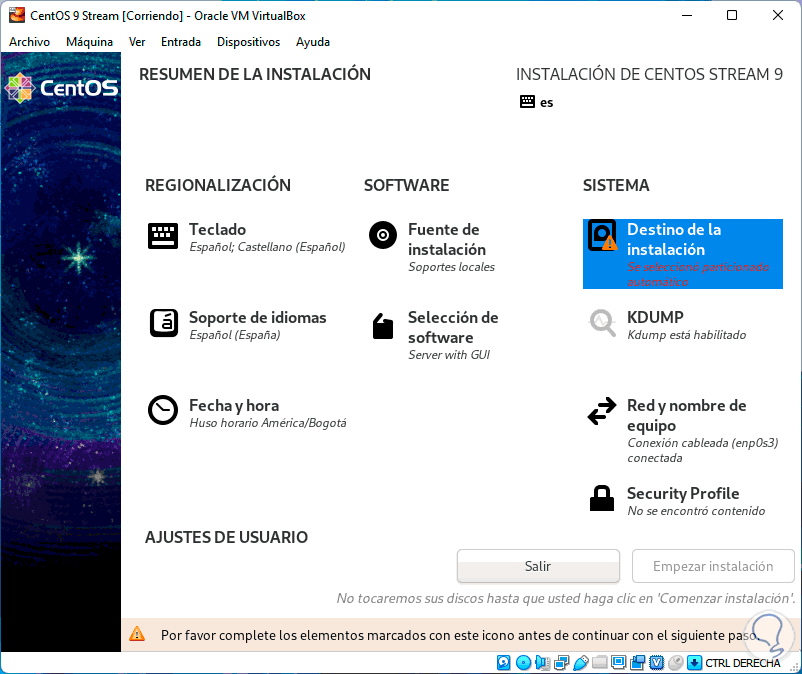Select the Fuente de instalación label

pos(447,239)
